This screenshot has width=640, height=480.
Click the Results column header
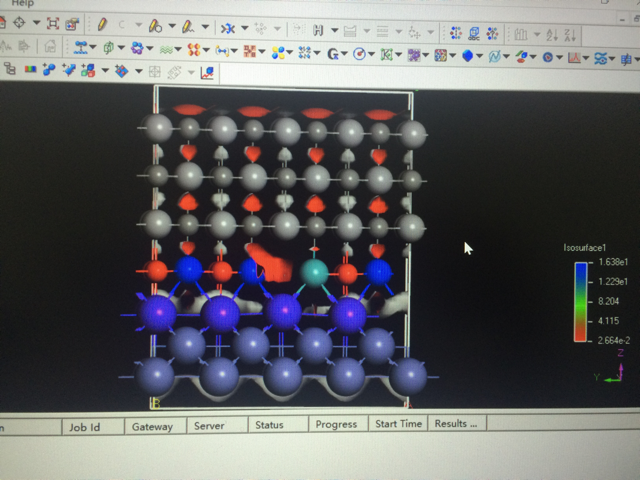click(x=456, y=423)
